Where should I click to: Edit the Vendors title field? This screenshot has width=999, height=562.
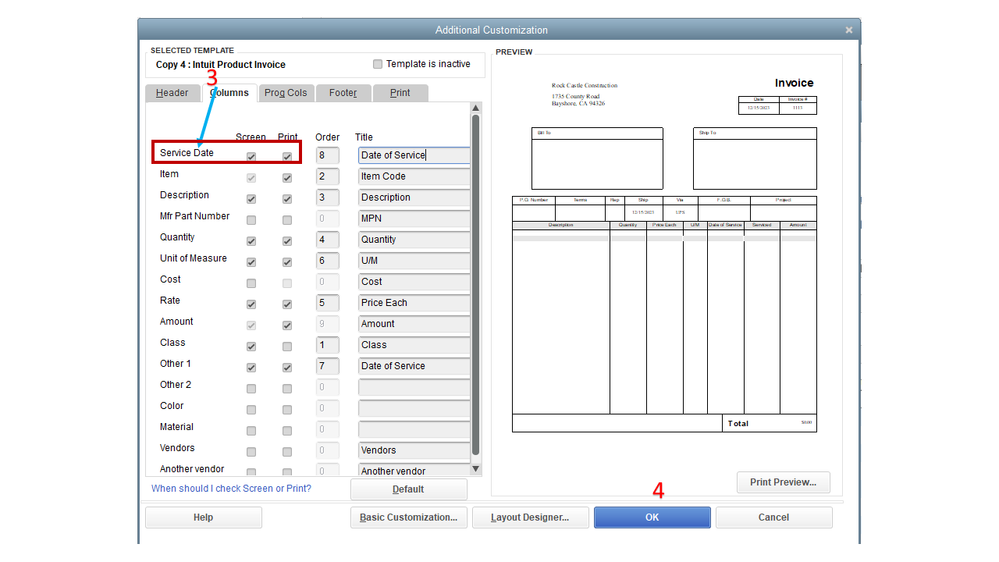coord(414,450)
